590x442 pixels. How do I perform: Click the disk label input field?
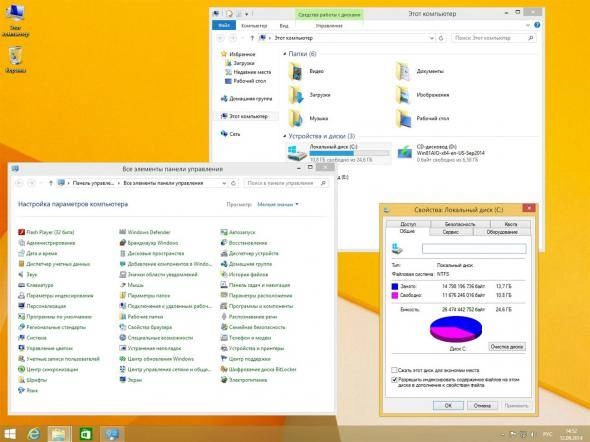(x=474, y=249)
